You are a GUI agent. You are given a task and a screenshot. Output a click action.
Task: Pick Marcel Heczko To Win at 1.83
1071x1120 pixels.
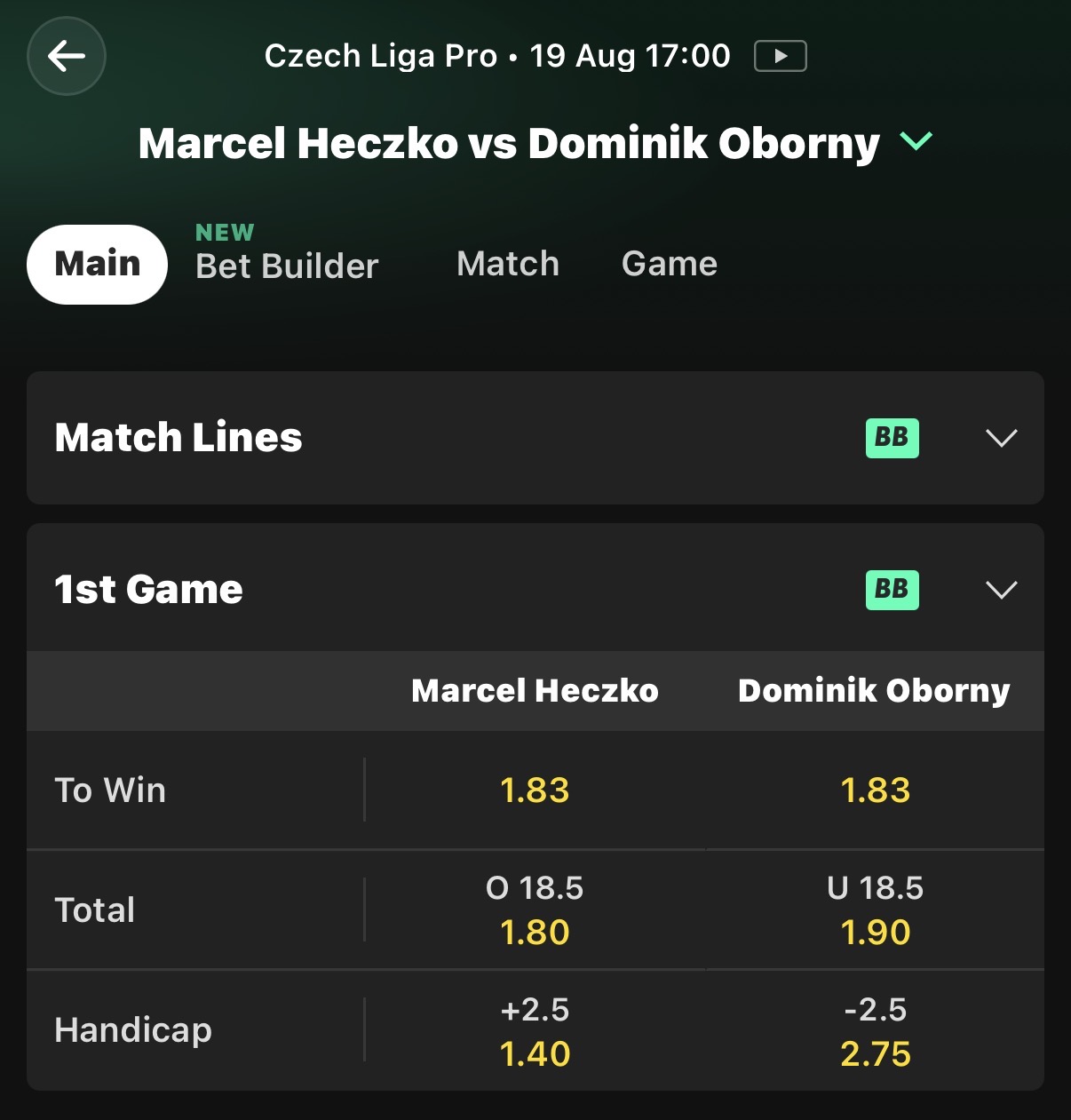tap(535, 790)
